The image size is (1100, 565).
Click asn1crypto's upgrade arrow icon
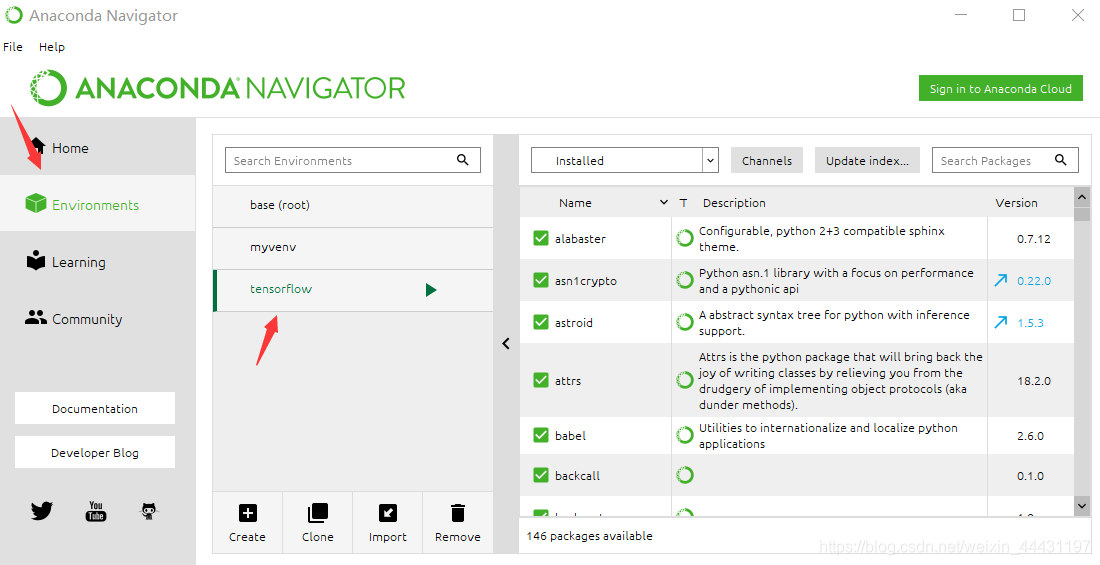pos(1001,280)
